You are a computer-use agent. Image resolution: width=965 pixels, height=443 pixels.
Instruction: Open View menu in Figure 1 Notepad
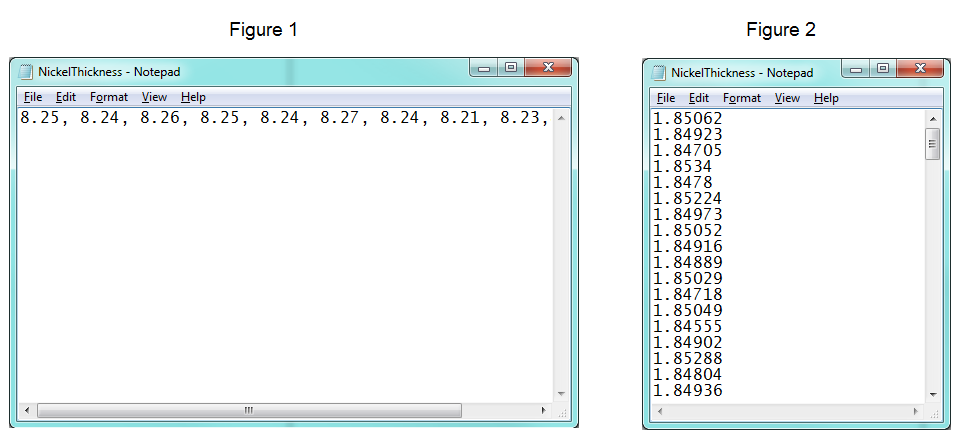(154, 97)
